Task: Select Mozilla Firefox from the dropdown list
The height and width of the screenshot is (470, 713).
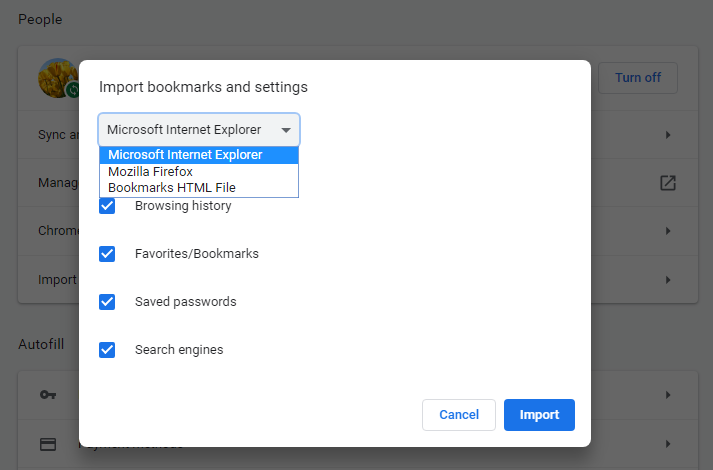Action: coord(150,171)
